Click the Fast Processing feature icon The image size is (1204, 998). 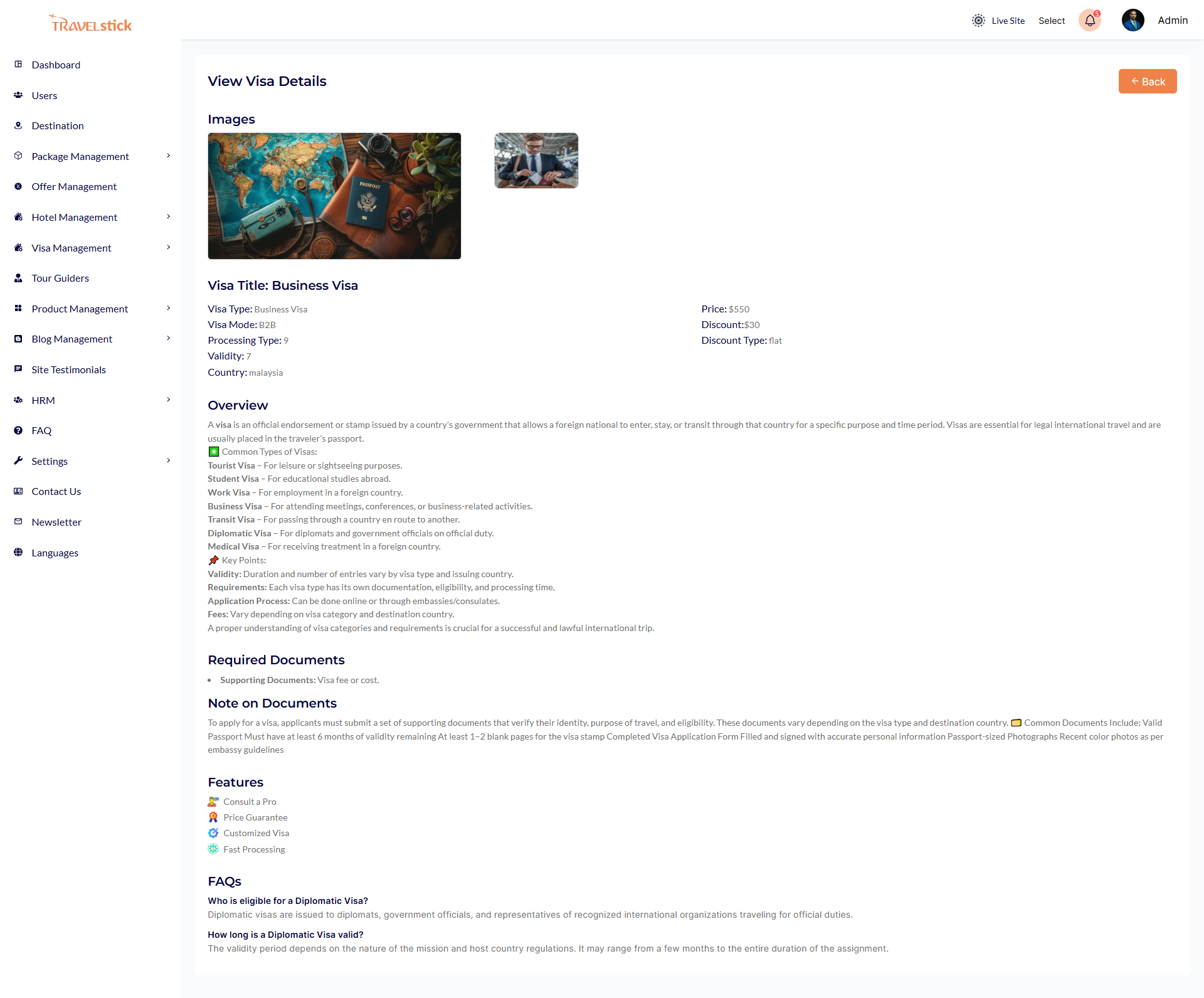(213, 849)
